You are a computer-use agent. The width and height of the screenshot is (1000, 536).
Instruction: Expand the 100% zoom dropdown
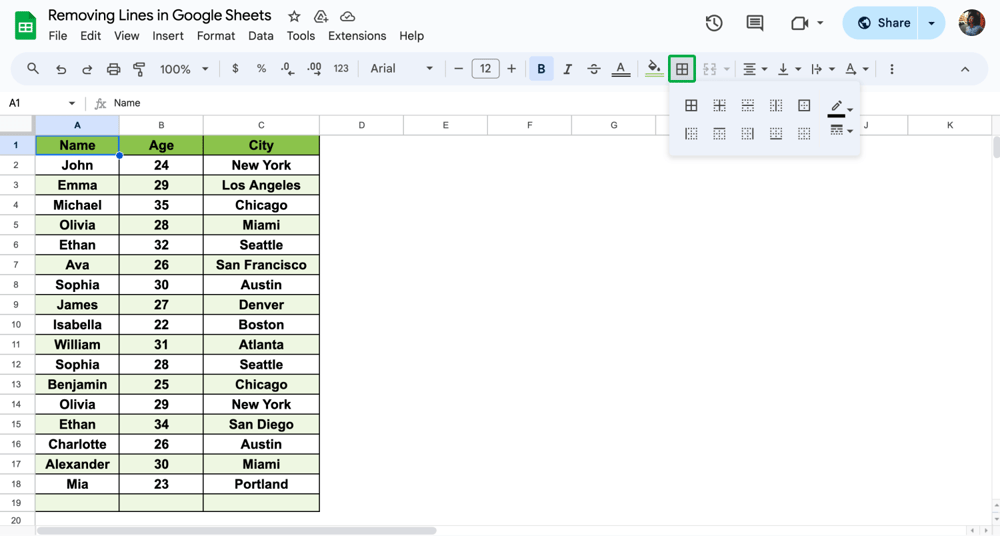(184, 69)
